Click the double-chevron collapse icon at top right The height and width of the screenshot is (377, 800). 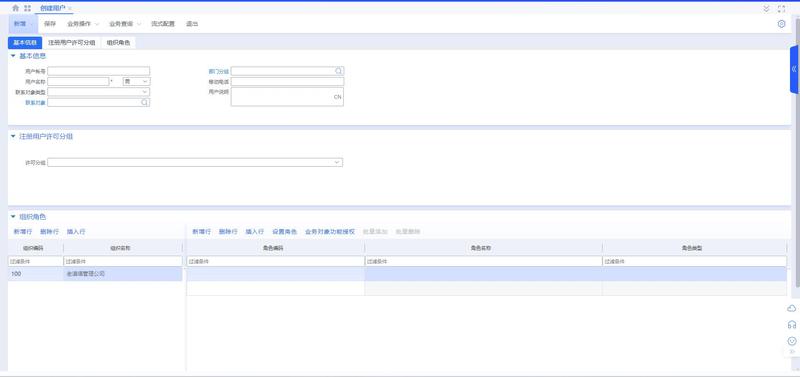click(x=766, y=9)
